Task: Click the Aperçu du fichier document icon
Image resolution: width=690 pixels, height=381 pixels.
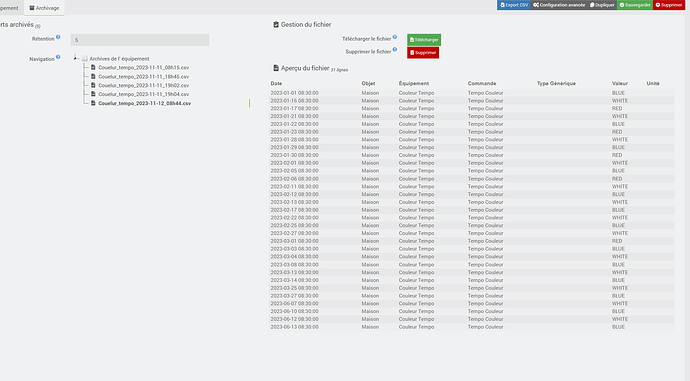Action: [276, 68]
